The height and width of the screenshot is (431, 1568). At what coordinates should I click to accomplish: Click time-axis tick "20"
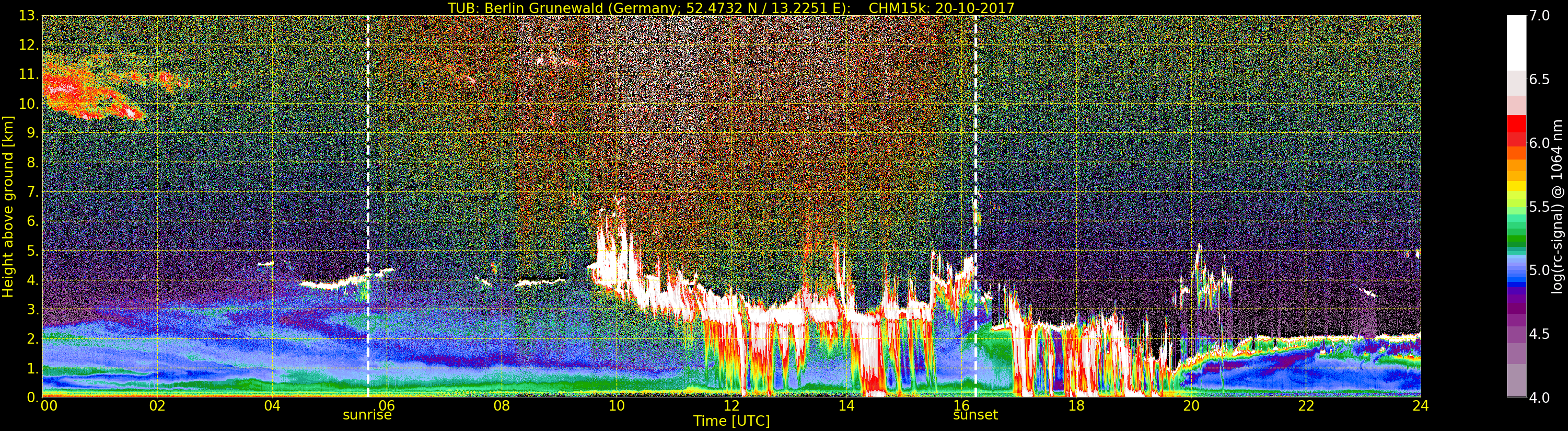click(1191, 405)
